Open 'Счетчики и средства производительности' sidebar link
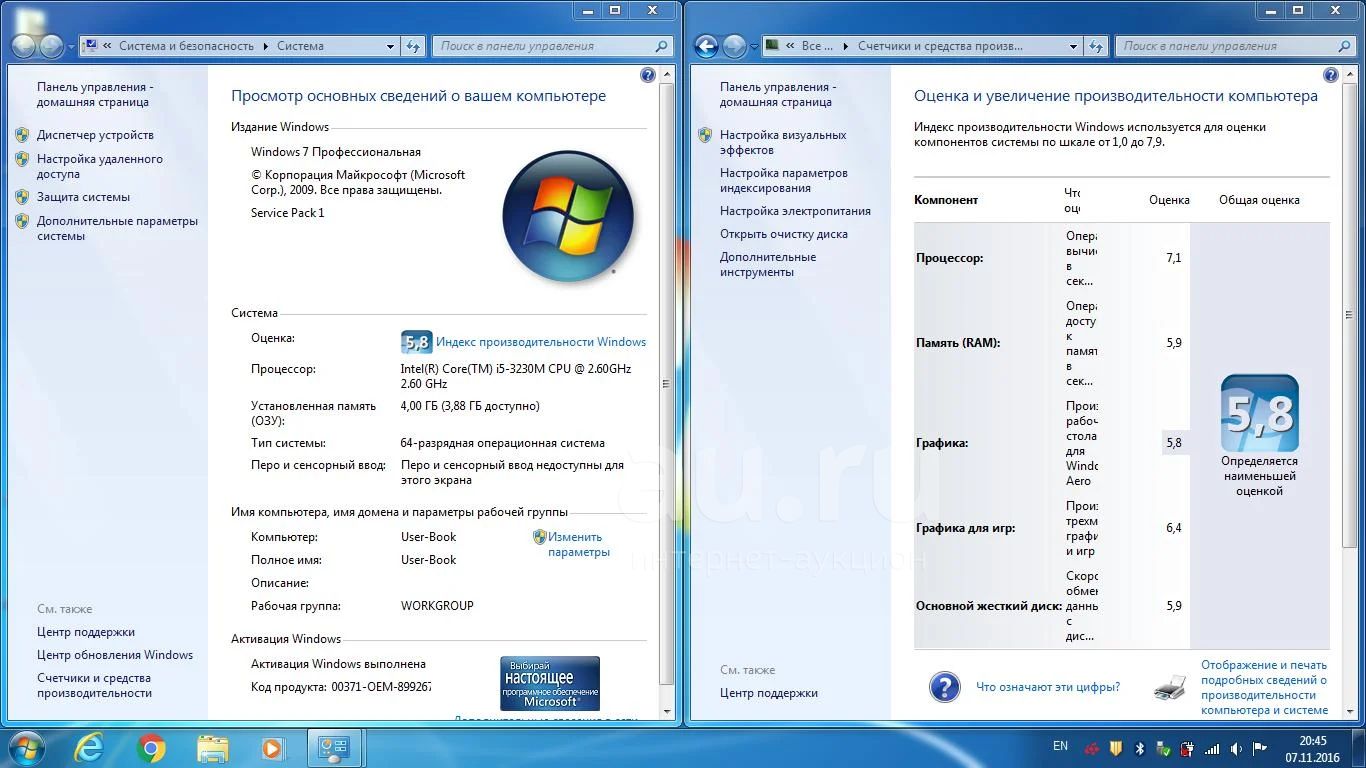 pyautogui.click(x=94, y=685)
